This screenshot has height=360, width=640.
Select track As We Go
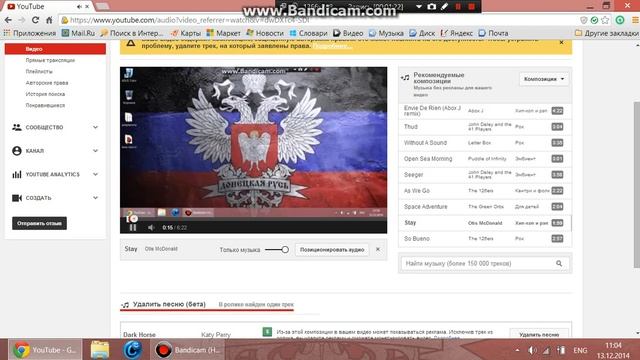(485, 191)
